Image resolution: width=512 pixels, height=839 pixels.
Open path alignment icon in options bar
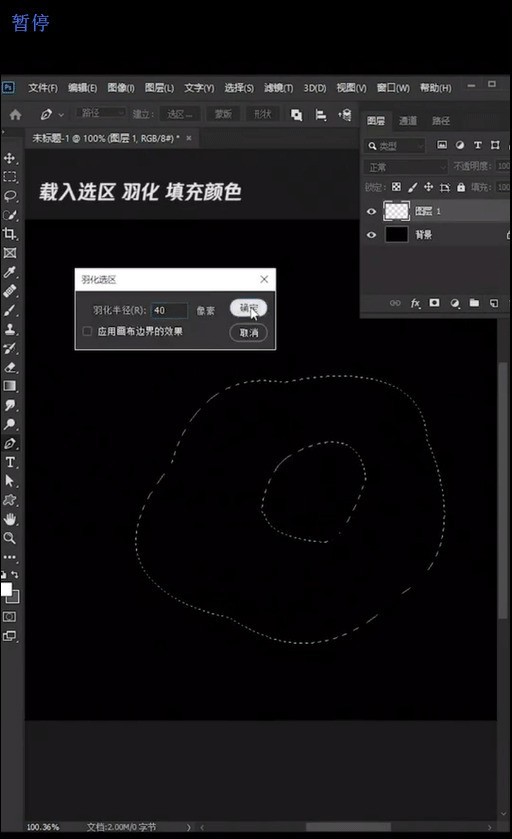tap(320, 115)
